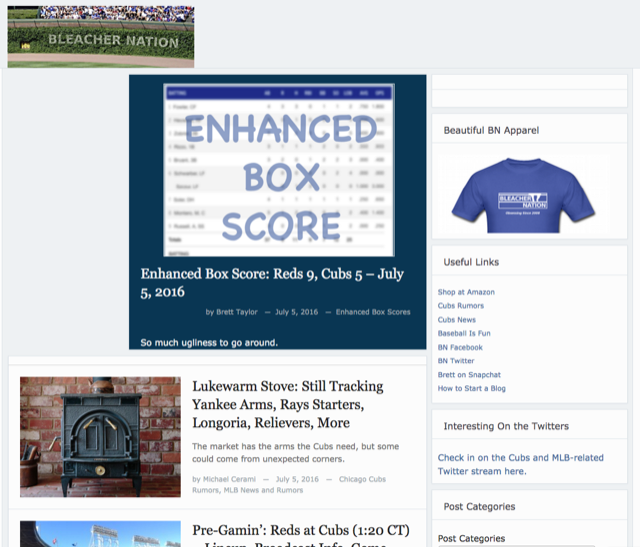Open the stadium lights thumbnail image

tap(100, 534)
